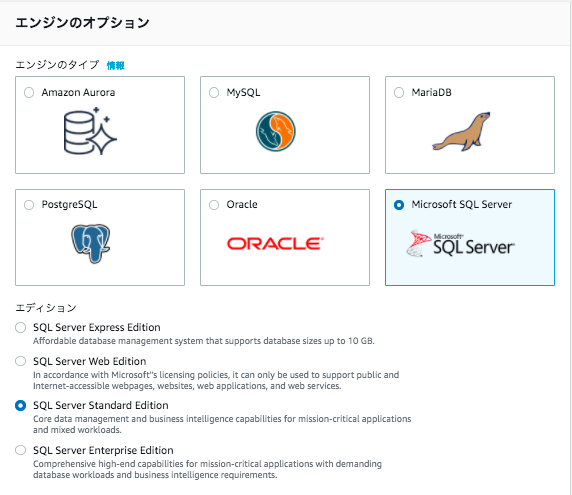Choose SQL Server Enterprise Edition radio button
Image resolution: width=572 pixels, height=495 pixels.
coord(20,450)
